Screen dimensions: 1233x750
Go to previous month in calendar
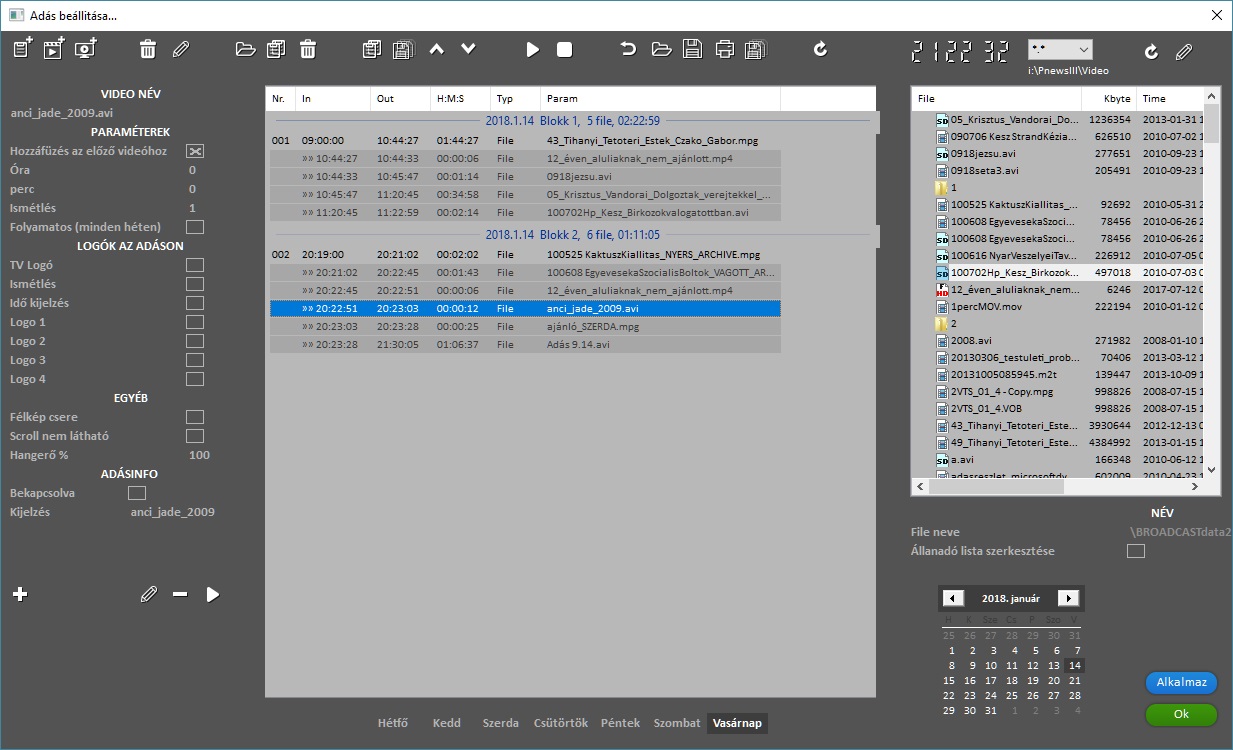(x=953, y=598)
